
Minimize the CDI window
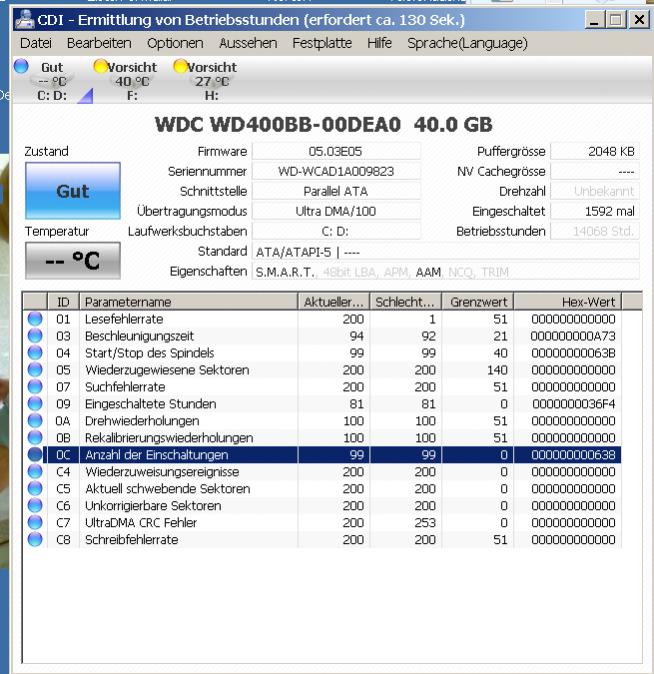tap(594, 20)
